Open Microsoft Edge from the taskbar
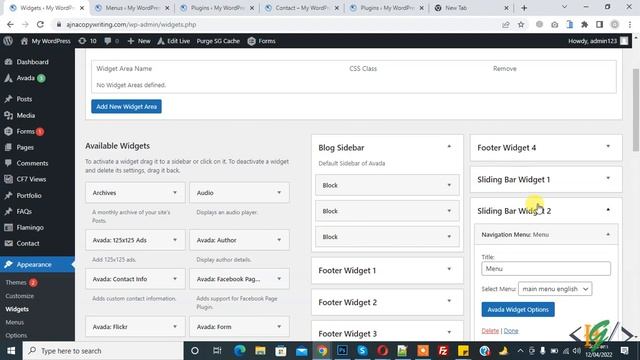The image size is (640, 360). (240, 351)
